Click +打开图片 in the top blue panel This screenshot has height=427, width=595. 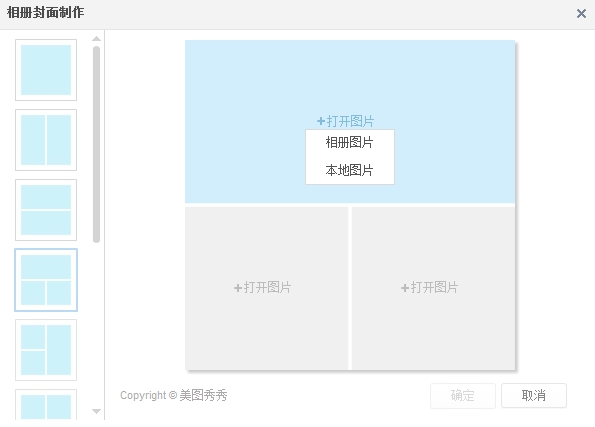[345, 121]
